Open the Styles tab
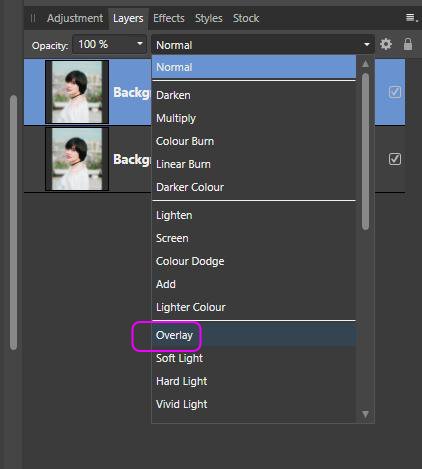 [x=209, y=18]
